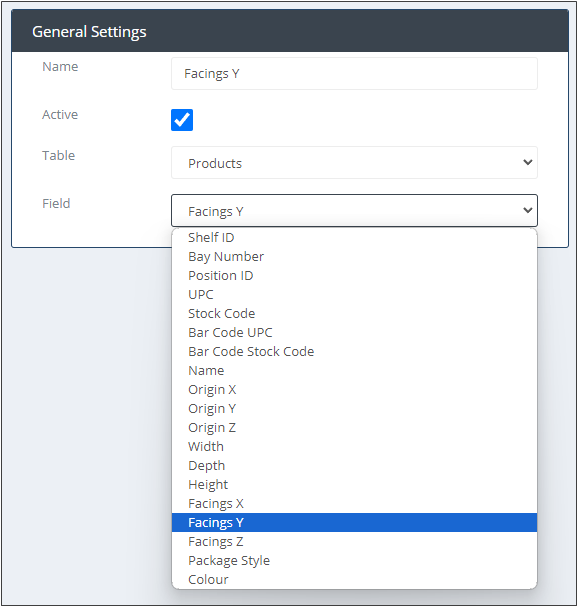This screenshot has height=607, width=578.
Task: Select Stock Code field option
Action: tap(354, 313)
